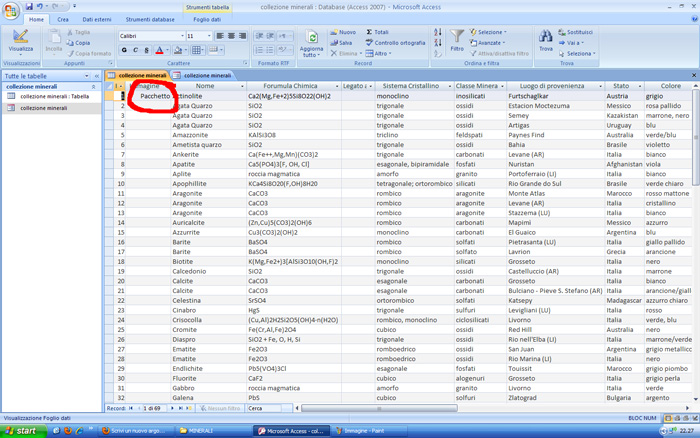Click the Furtschaglkar provenance cell
Viewport: 700px width, 438px height.
(555, 96)
